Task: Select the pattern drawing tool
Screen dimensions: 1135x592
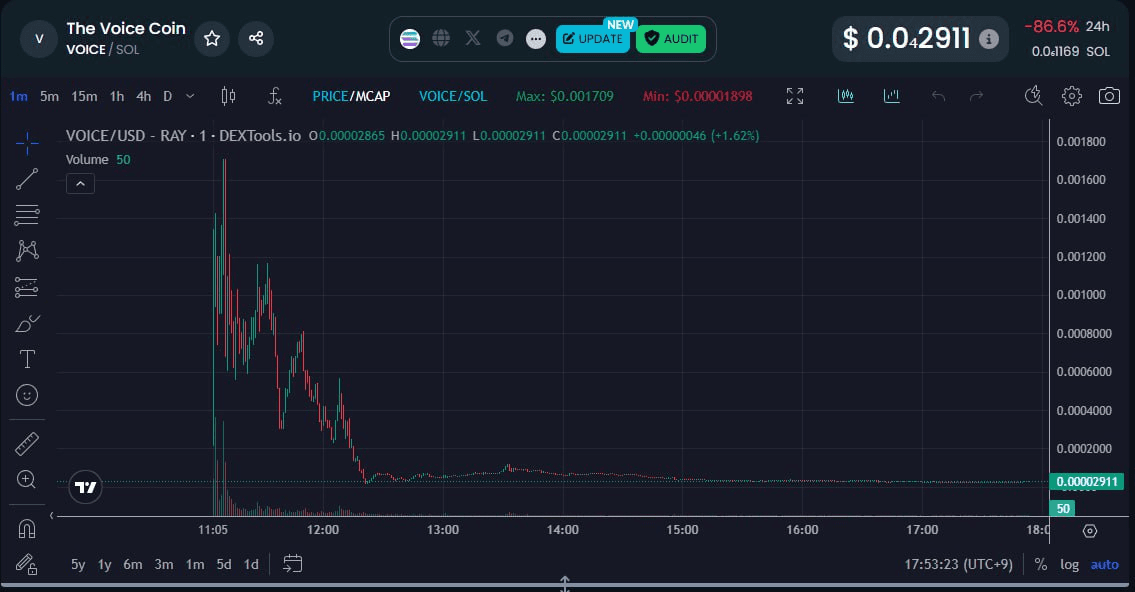Action: (27, 250)
